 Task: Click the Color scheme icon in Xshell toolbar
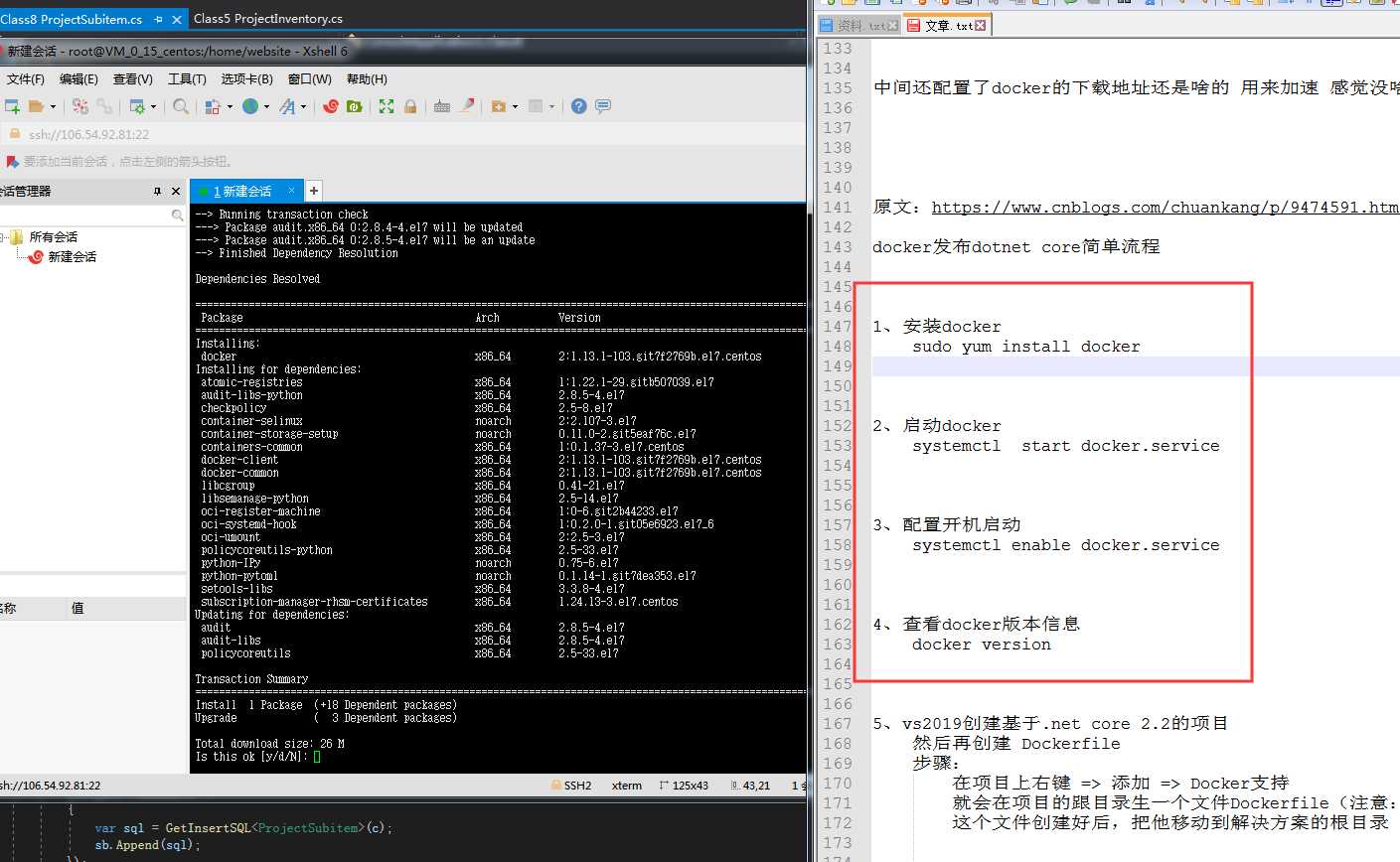(213, 106)
